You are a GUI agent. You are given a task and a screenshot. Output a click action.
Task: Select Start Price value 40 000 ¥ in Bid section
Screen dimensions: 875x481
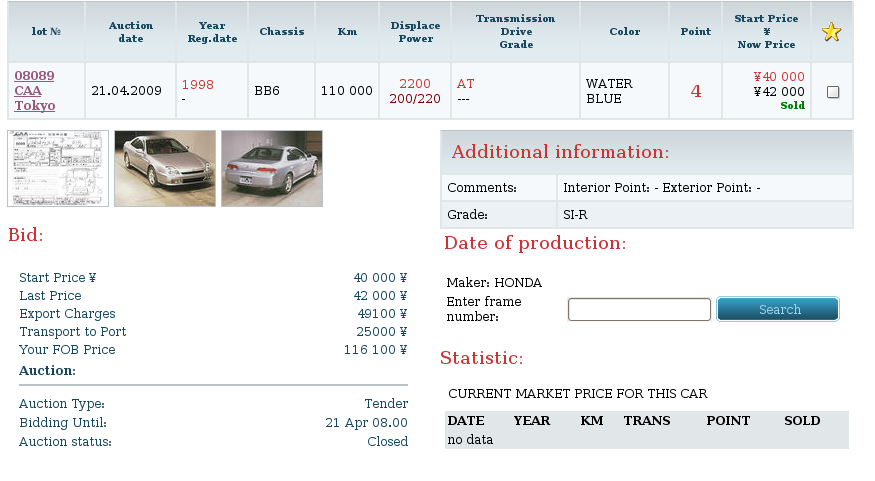tap(380, 278)
